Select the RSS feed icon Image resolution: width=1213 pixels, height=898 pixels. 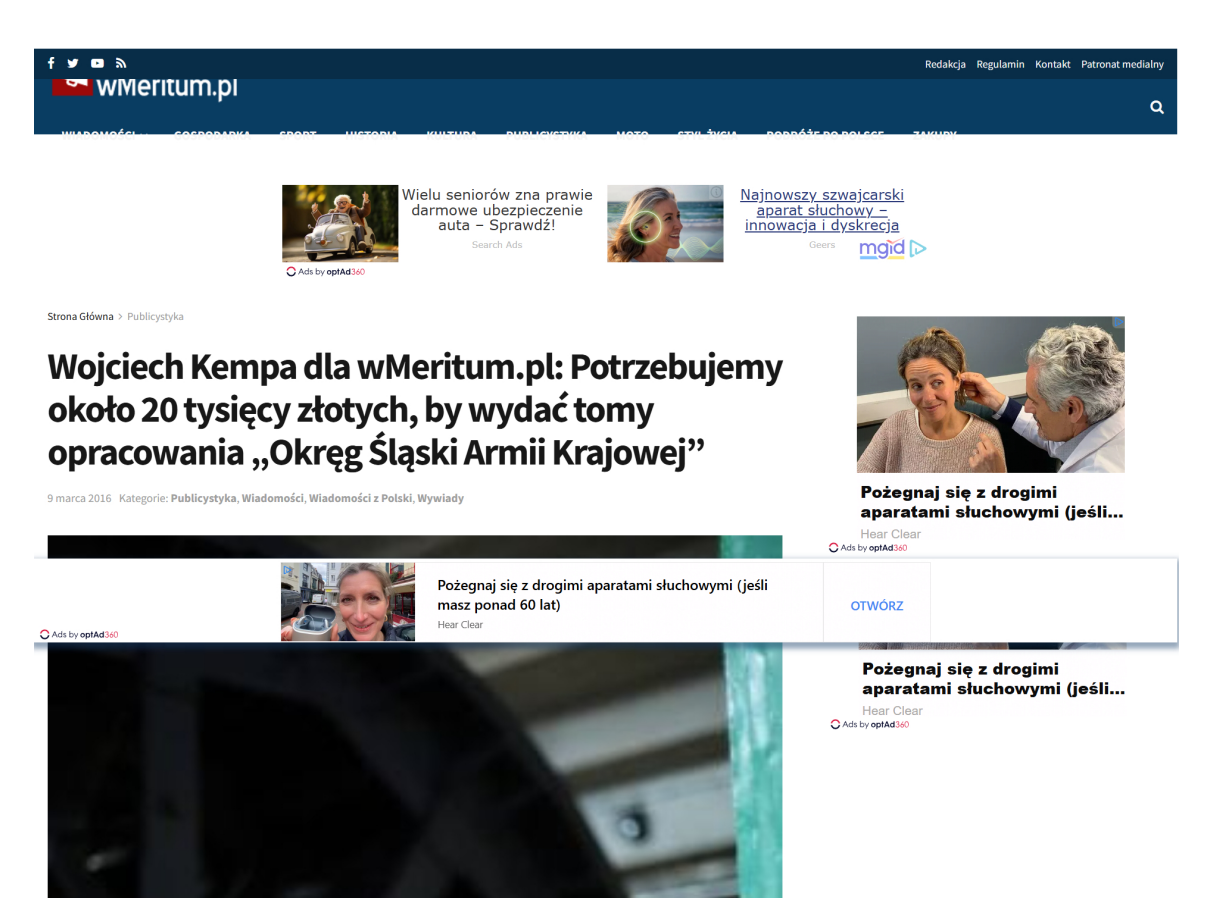point(120,62)
